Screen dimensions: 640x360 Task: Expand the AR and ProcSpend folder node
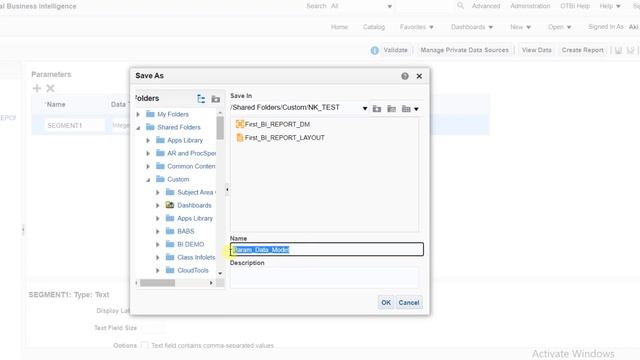[148, 153]
